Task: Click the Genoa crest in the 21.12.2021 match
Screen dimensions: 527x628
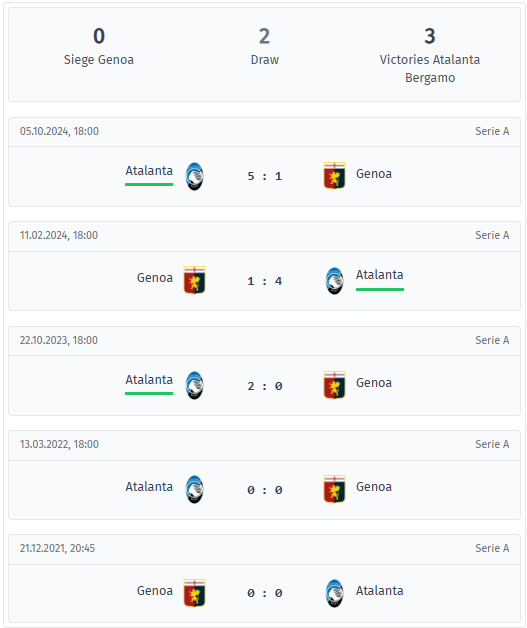Action: [195, 593]
